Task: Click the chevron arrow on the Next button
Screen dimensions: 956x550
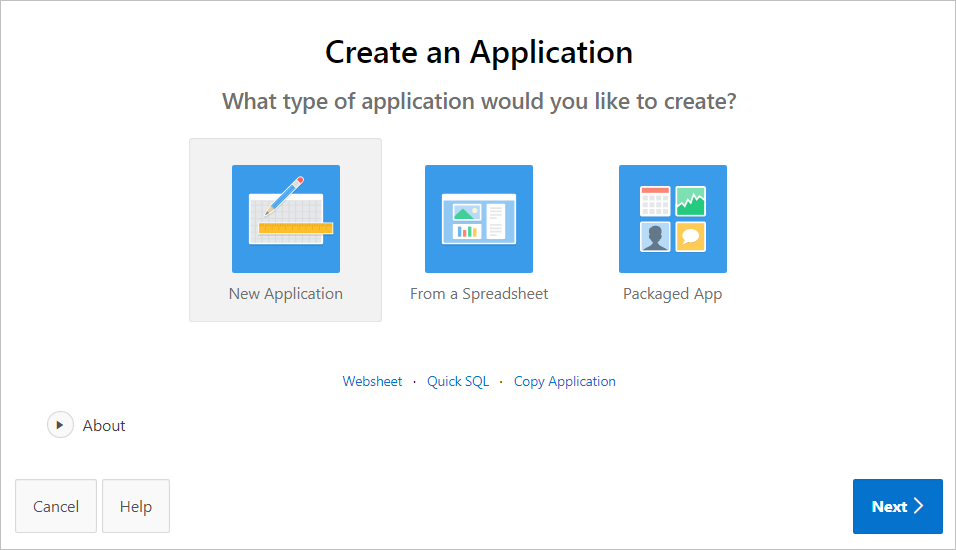Action: [919, 506]
